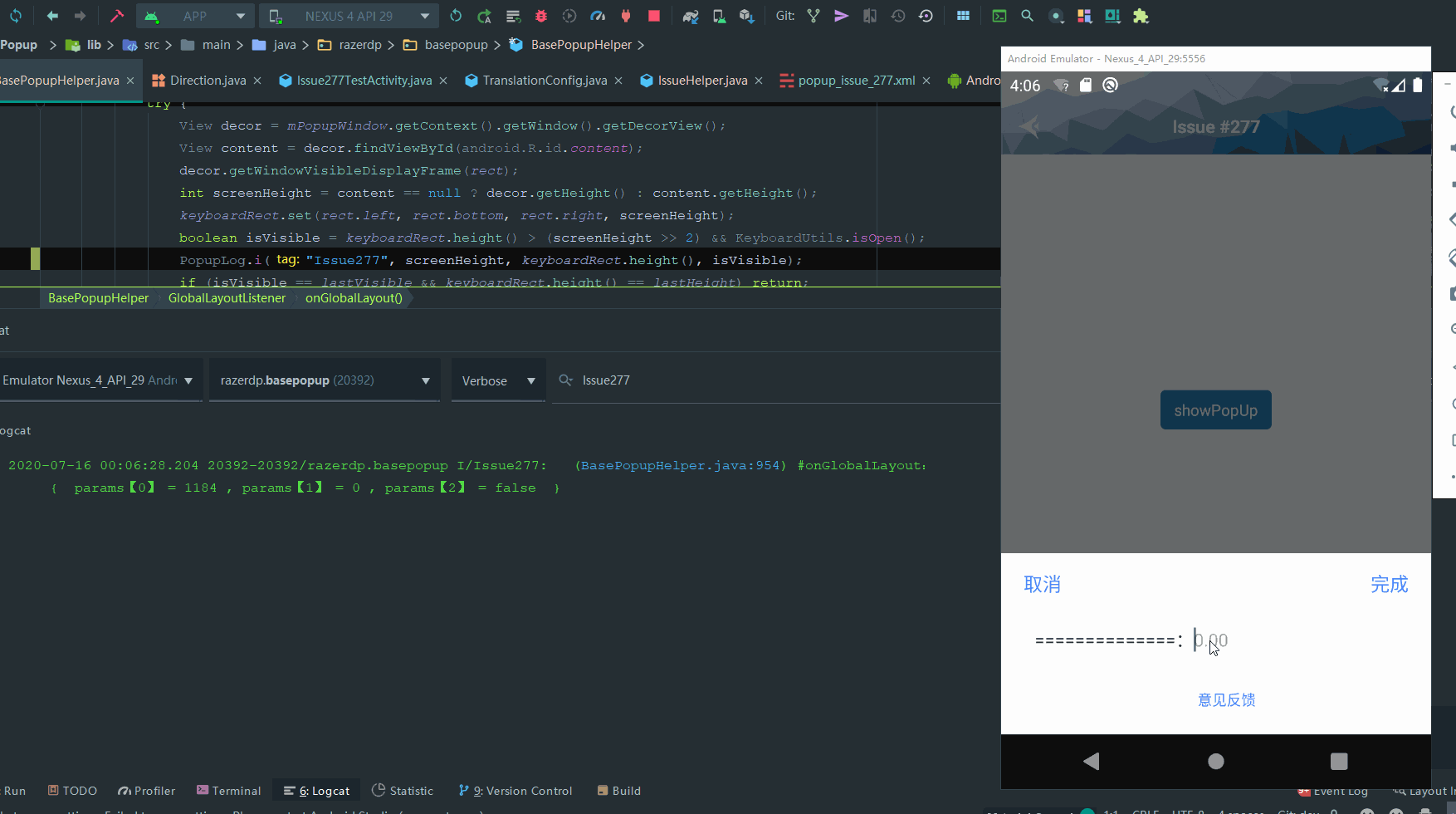
Task: Stop the running app
Action: [653, 16]
